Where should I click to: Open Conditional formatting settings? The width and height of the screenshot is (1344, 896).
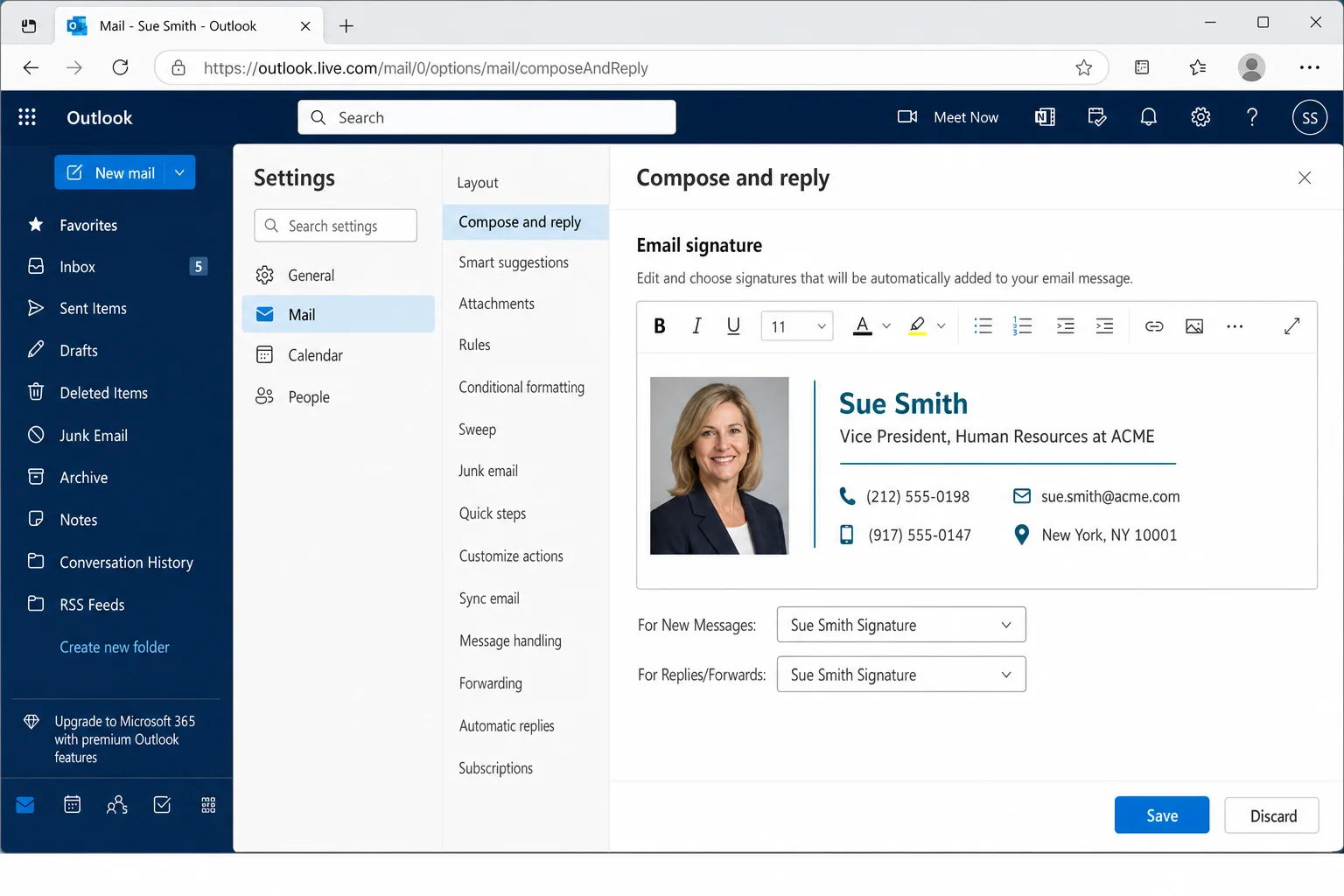(521, 387)
